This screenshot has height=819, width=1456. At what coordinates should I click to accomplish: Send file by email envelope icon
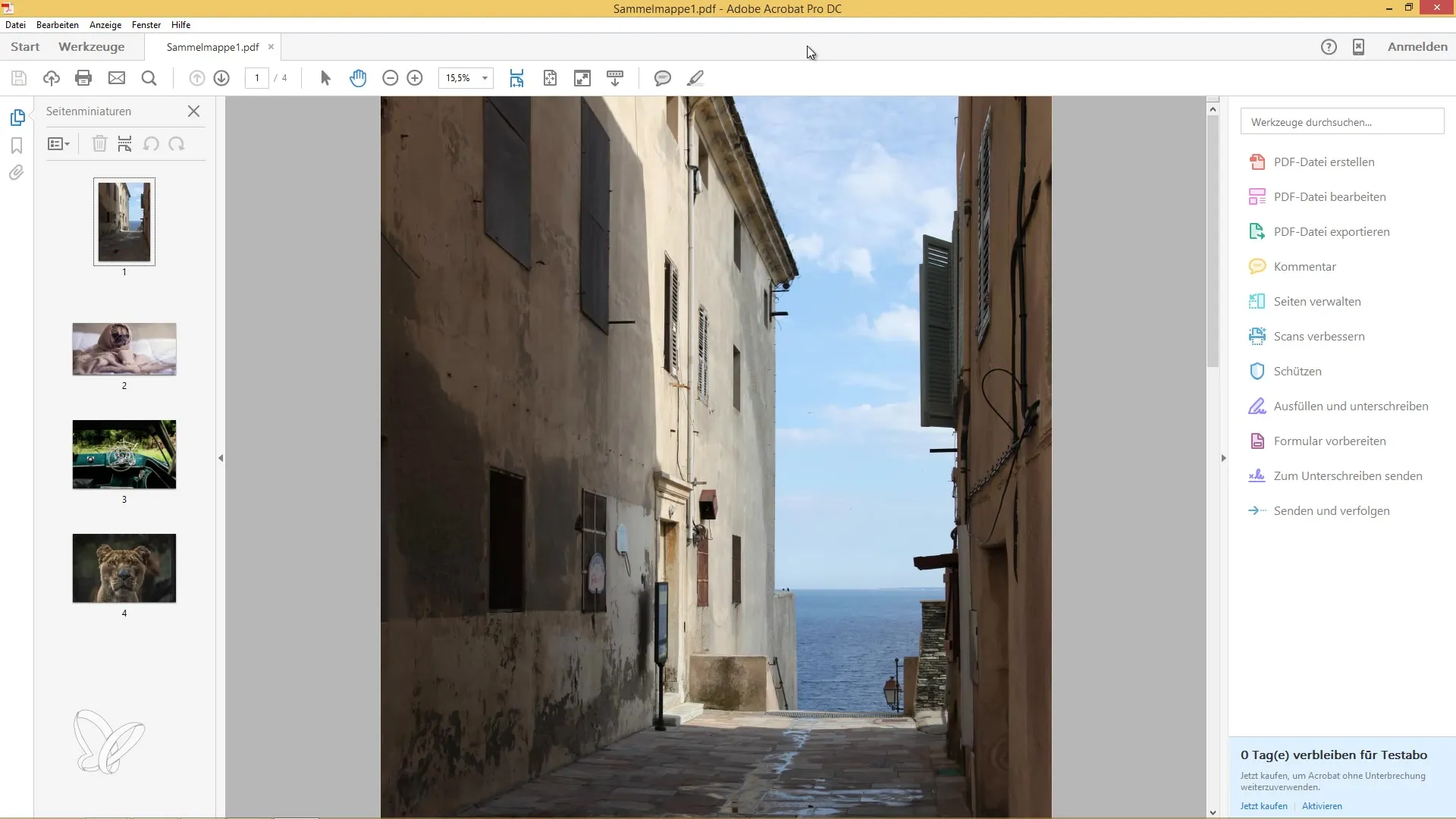tap(116, 78)
